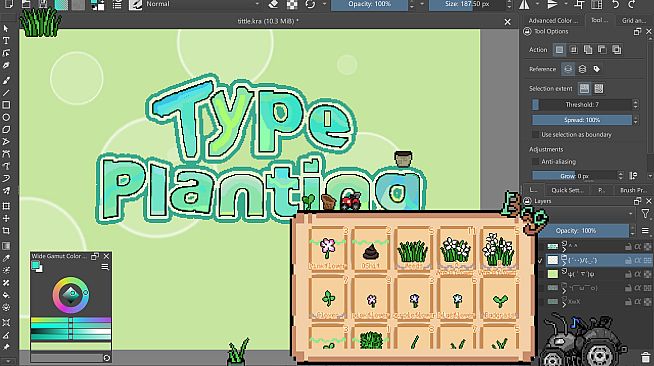
Task: Float the Tool Options docker
Action: pyautogui.click(x=637, y=32)
